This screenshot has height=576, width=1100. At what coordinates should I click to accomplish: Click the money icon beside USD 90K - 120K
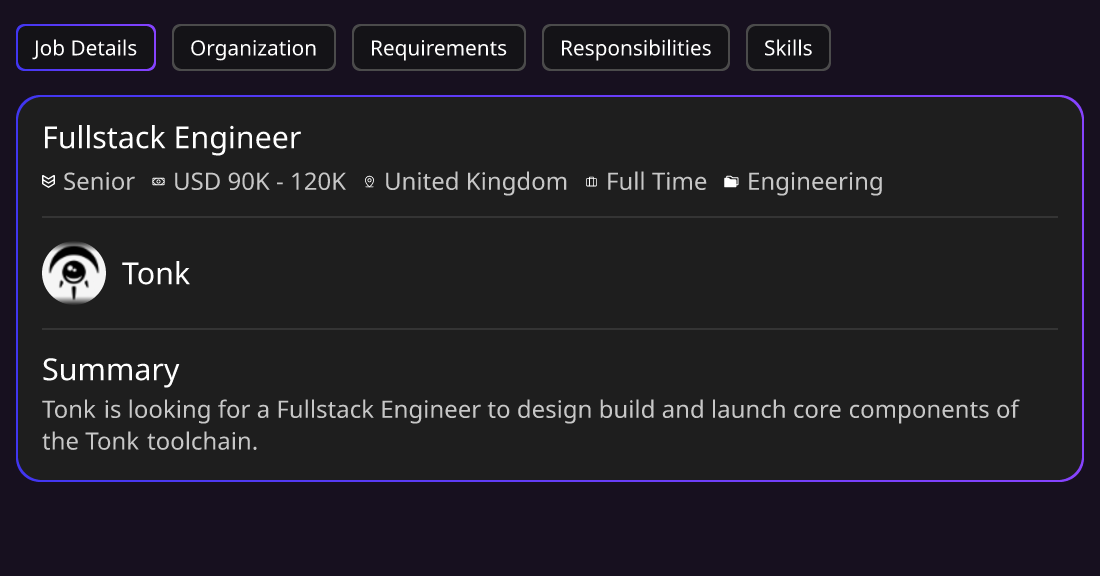[159, 182]
